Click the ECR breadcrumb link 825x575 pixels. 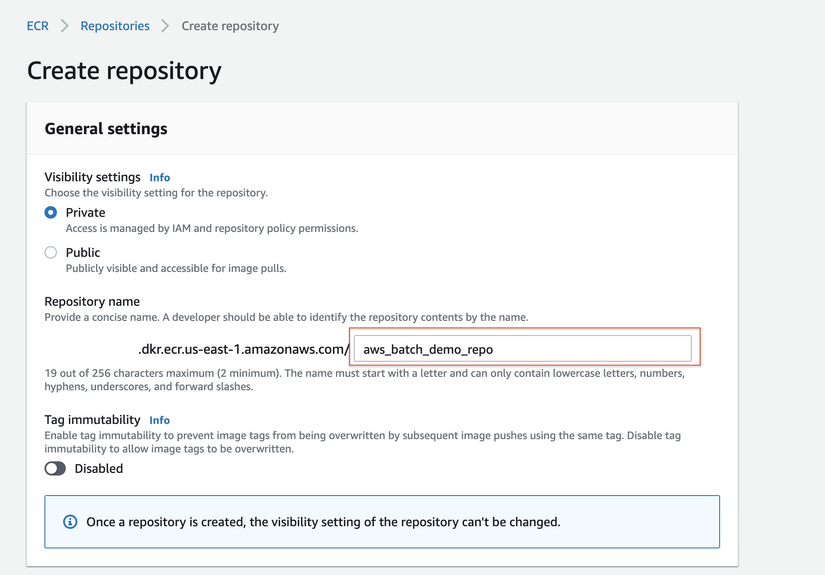[x=37, y=26]
